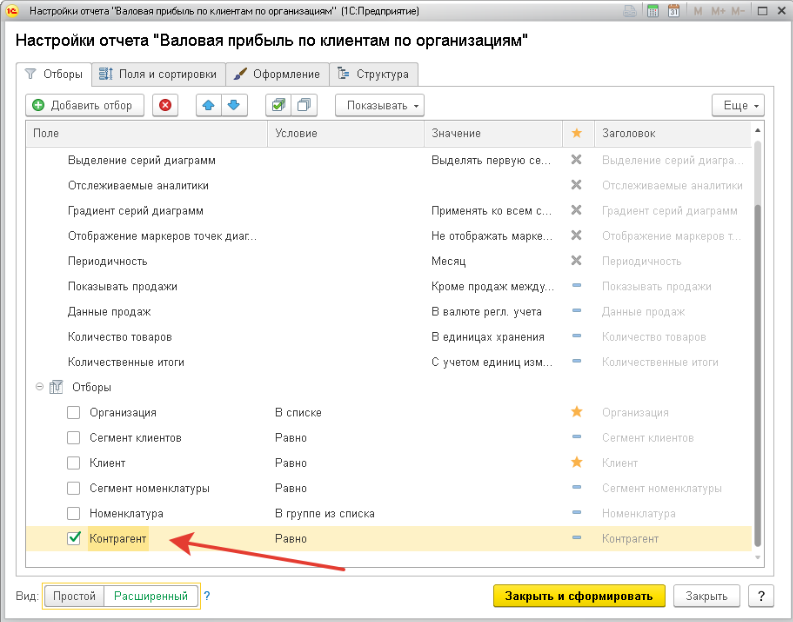793x622 pixels.
Task: Click the check all filters icon
Action: coord(279,105)
